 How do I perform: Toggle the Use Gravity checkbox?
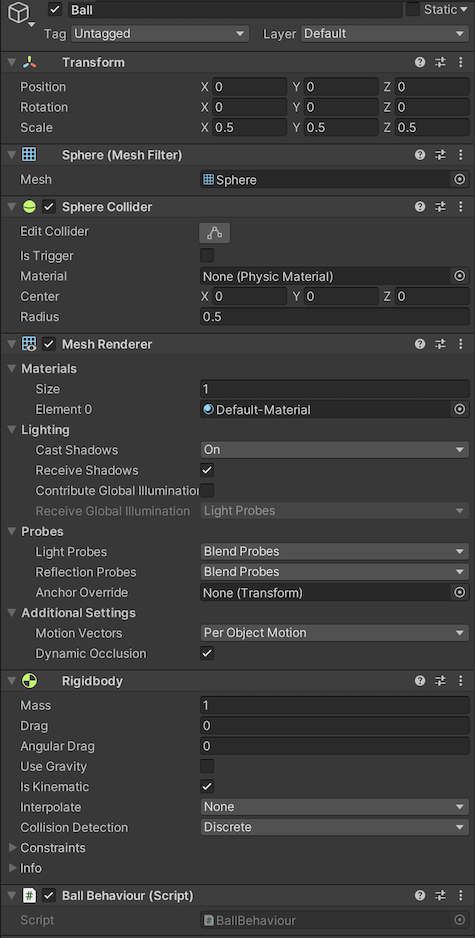pos(207,766)
